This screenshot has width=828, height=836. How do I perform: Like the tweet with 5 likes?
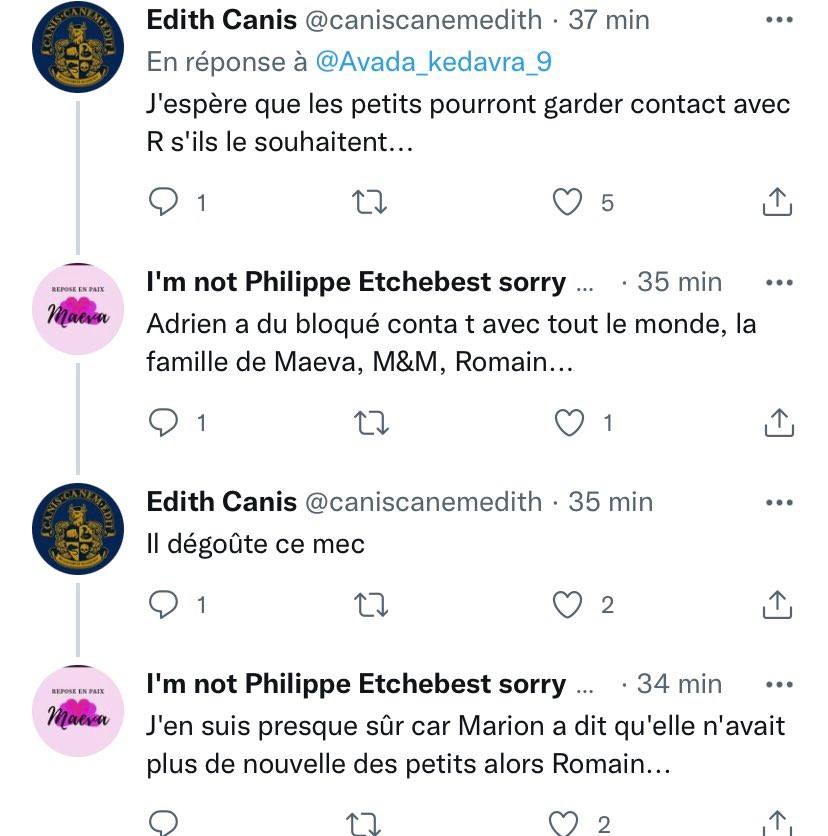(x=568, y=203)
